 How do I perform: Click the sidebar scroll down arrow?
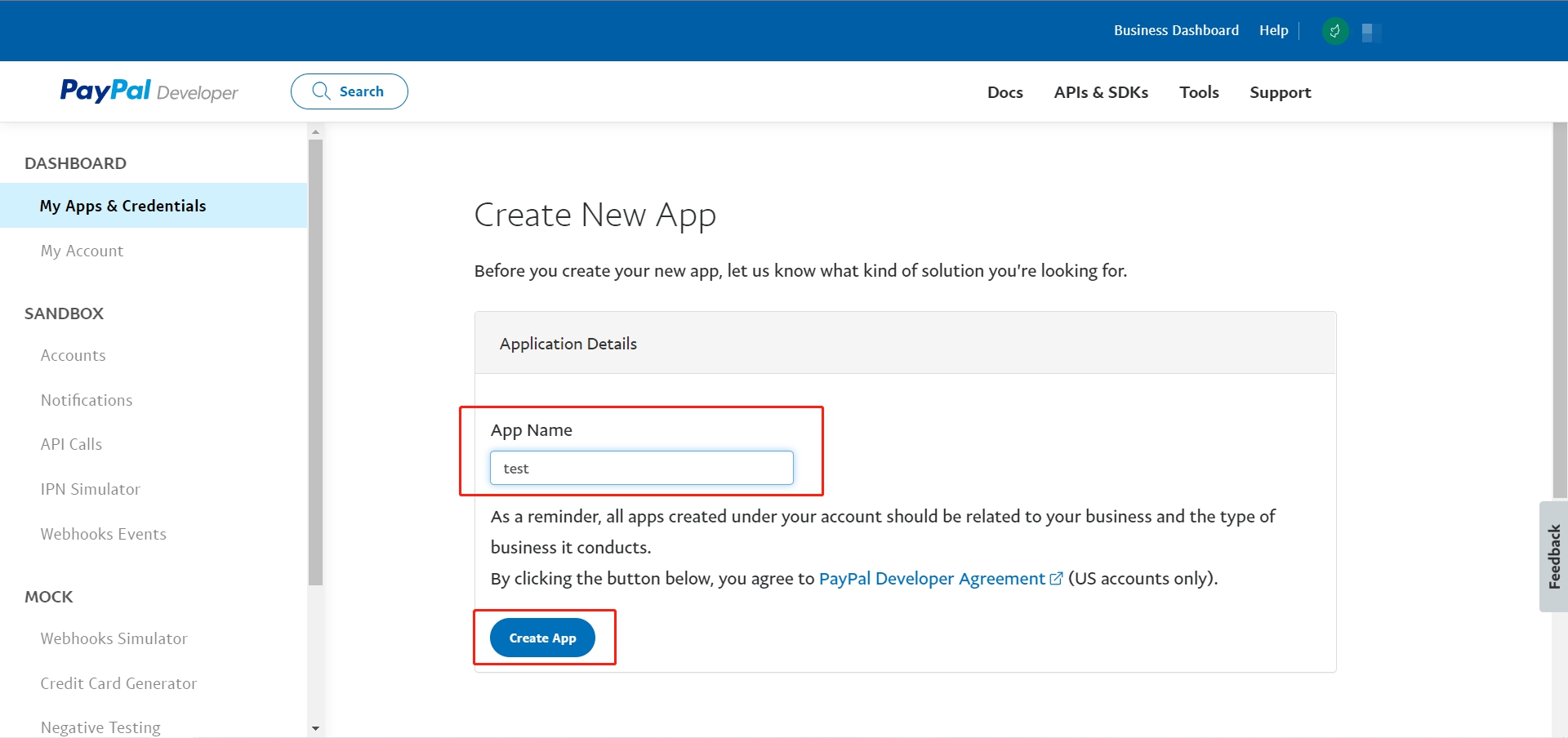click(315, 728)
